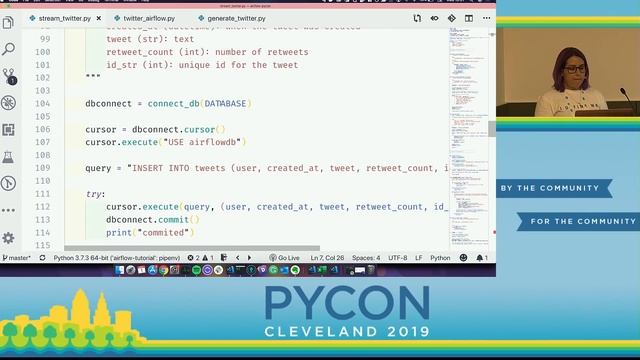Click the vertical scrollbar thumb beside the minimap
This screenshot has width=640, height=360.
492,129
